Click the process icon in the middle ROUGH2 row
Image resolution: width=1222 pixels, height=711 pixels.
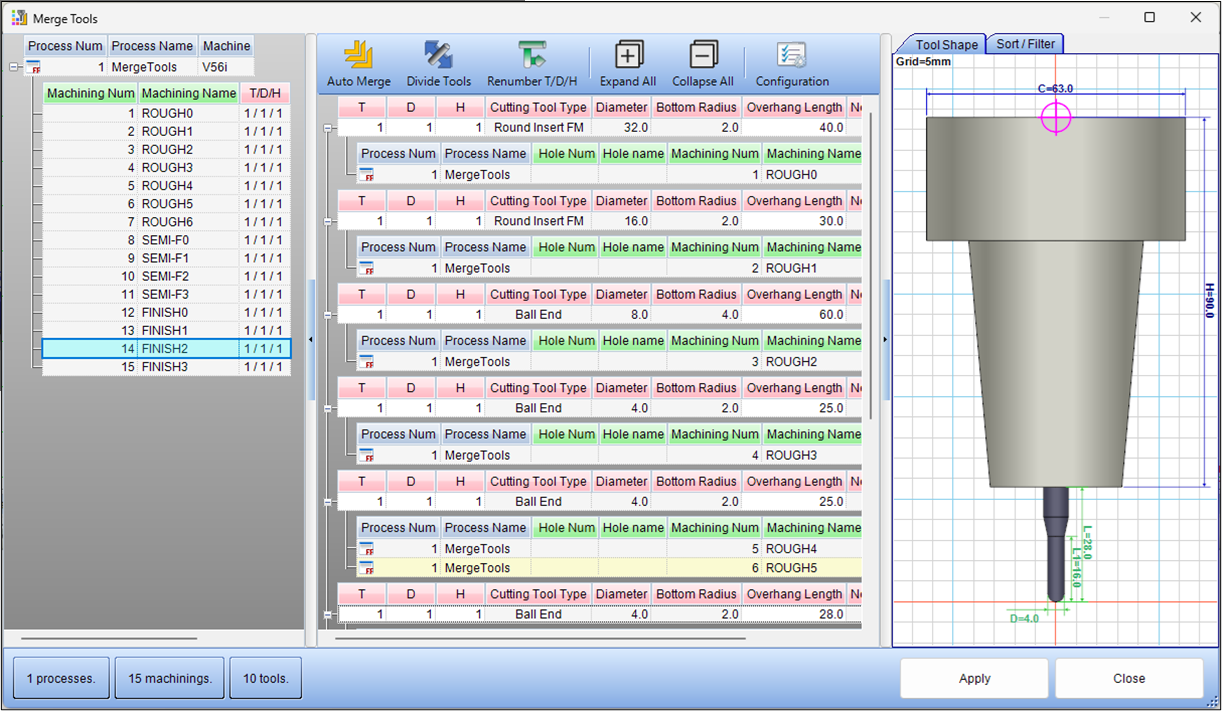click(x=367, y=362)
